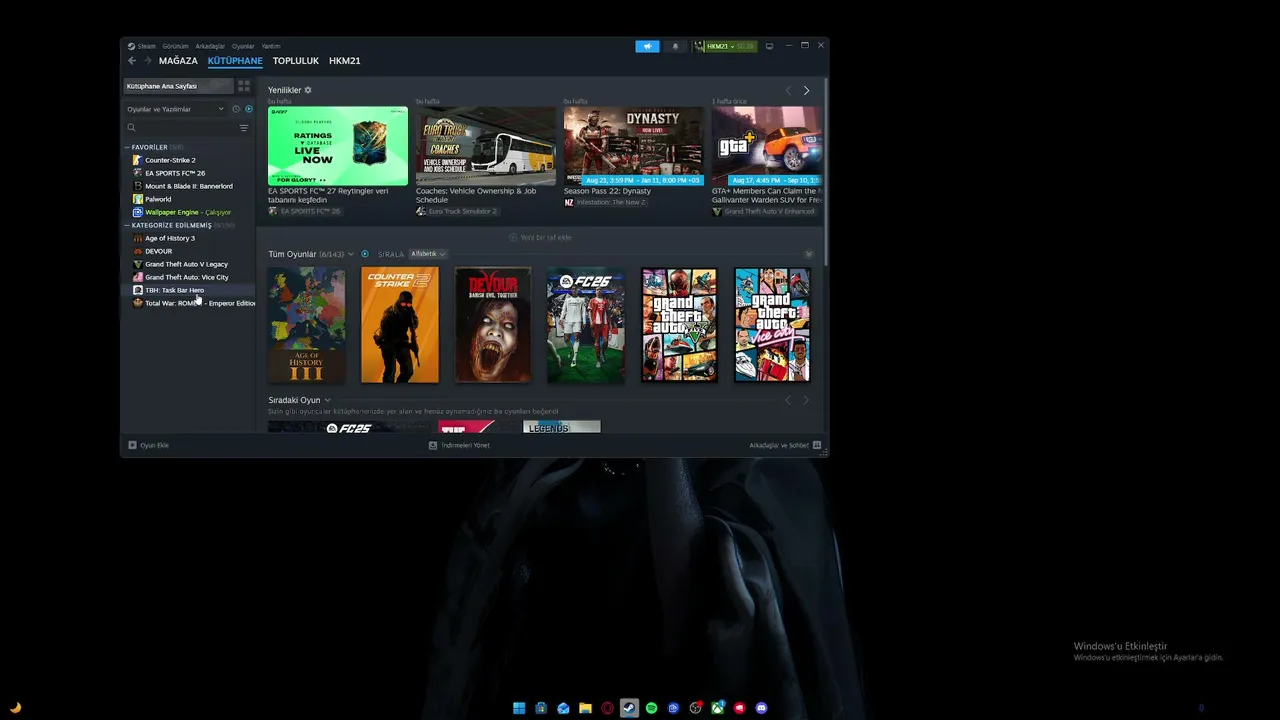Screen dimensions: 1280x720
Task: Click the Wallpaper Engine icon in favorites
Action: point(138,212)
